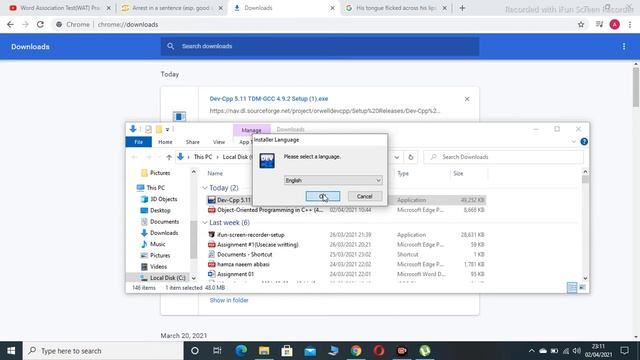Select Music in navigation pane

153,244
